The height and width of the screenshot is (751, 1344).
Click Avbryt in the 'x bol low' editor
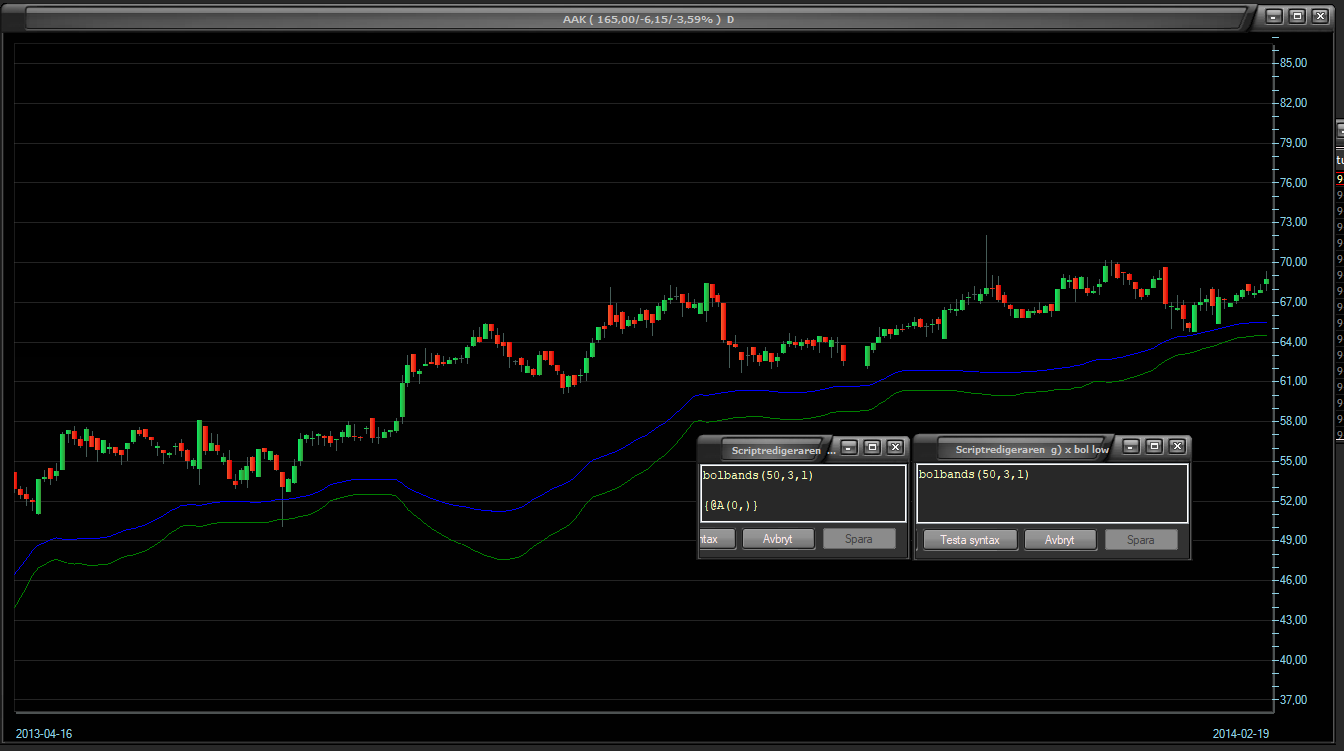pos(1059,540)
